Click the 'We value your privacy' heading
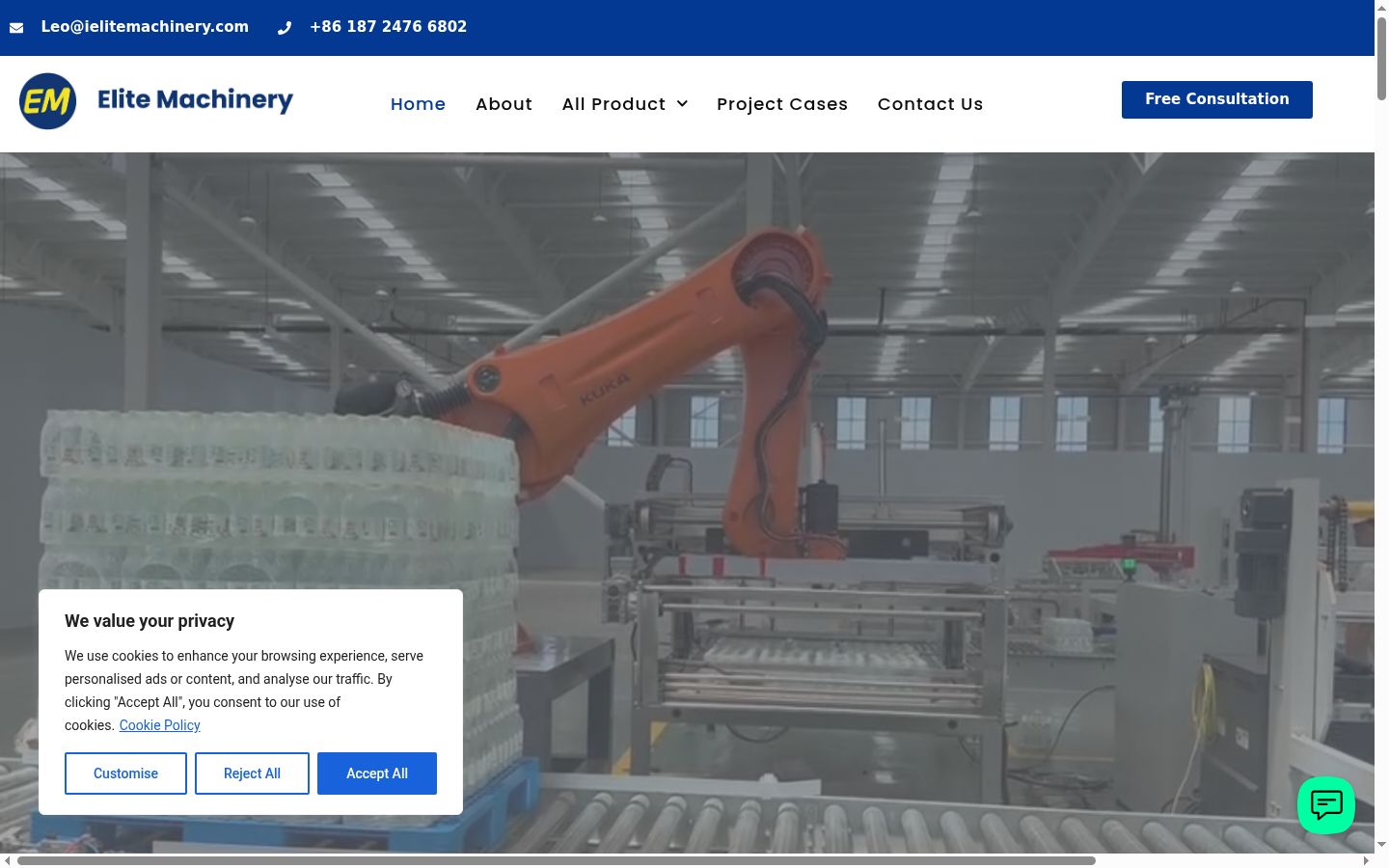The height and width of the screenshot is (868, 1389). pyautogui.click(x=150, y=621)
